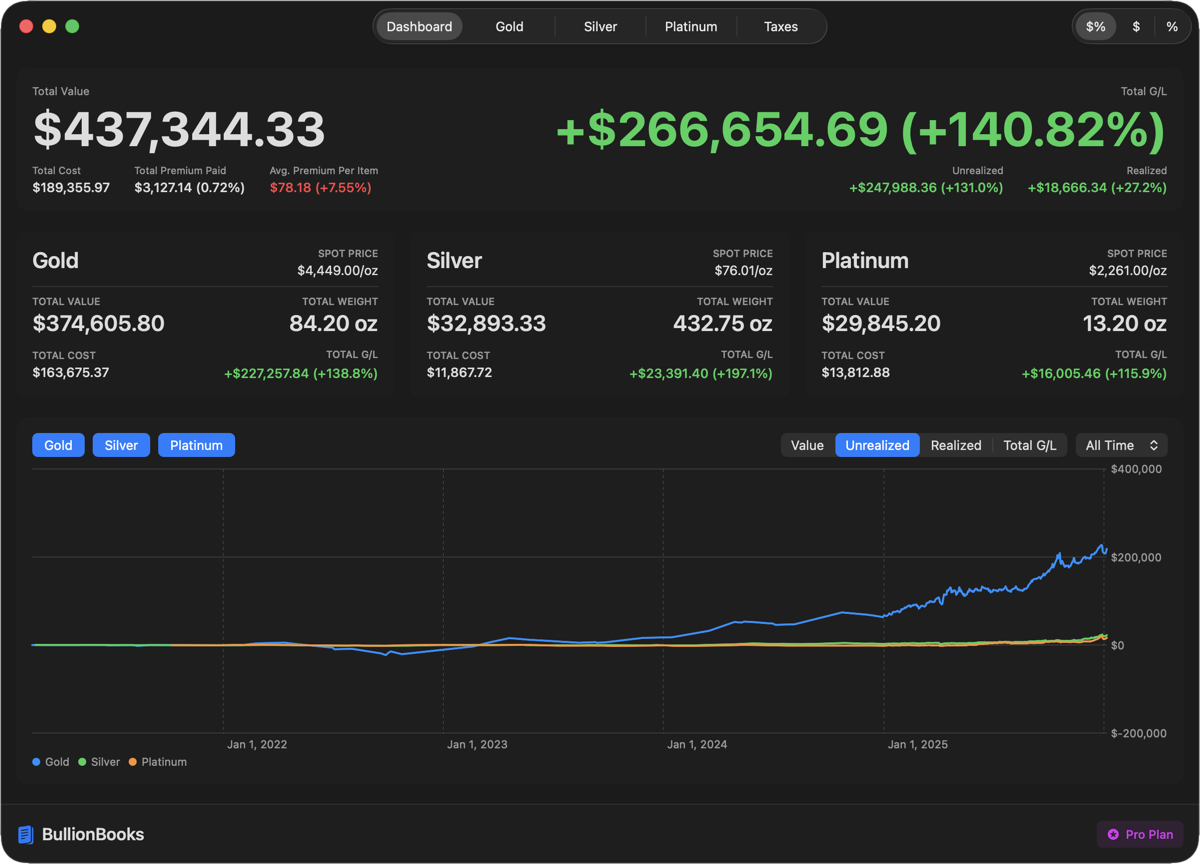Click the blue Gold legend dot
Image resolution: width=1200 pixels, height=864 pixels.
pos(36,762)
